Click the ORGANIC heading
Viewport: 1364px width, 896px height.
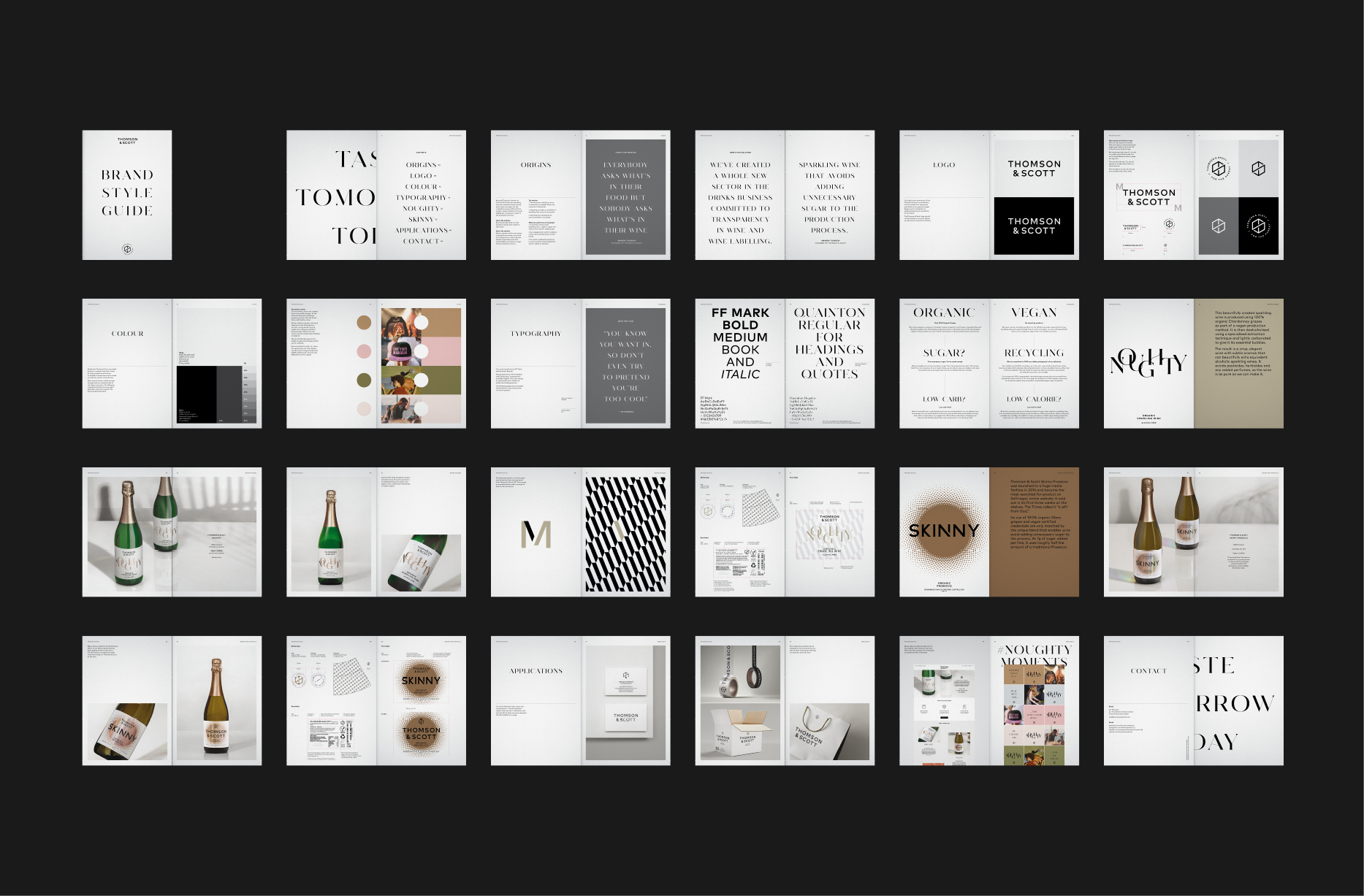[x=944, y=313]
